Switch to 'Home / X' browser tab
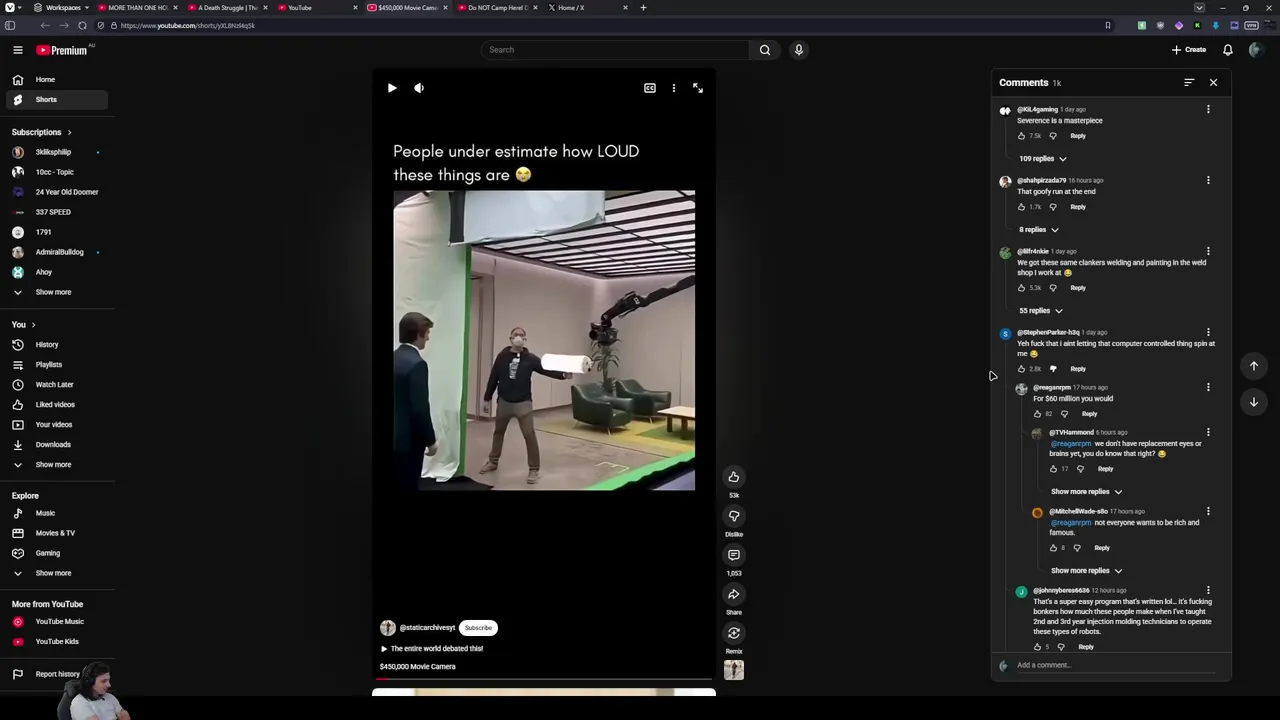Screen dimensions: 1280x720 [x=588, y=8]
